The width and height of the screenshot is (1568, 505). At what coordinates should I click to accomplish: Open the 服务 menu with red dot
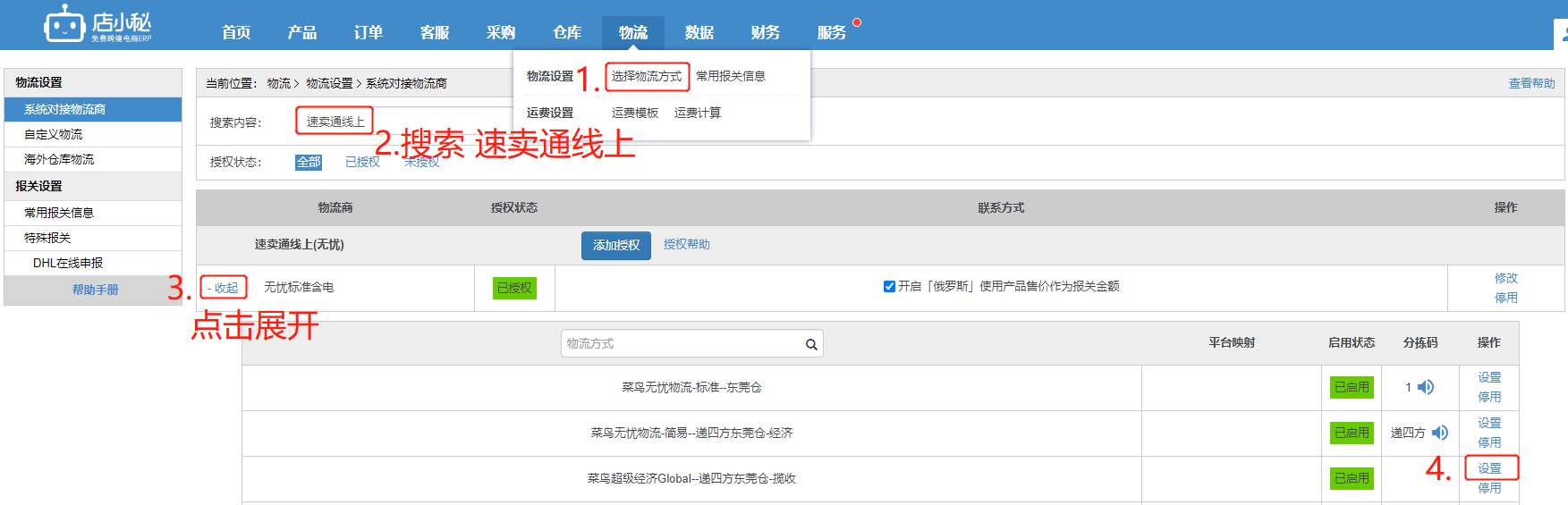tap(832, 33)
